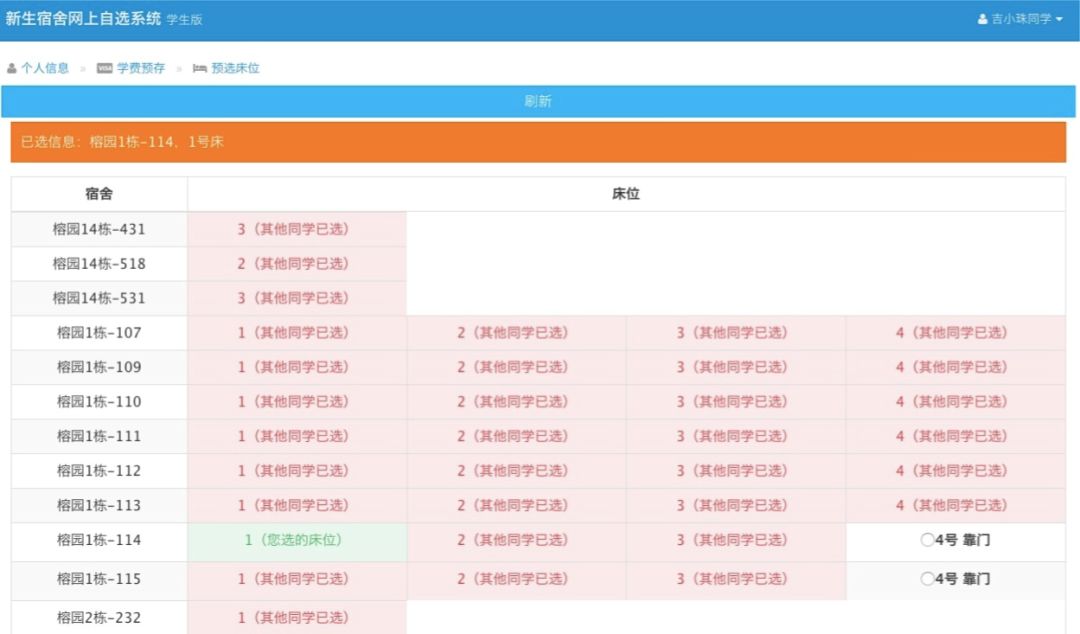
Task: Click bed 1（其他同学已选）in 榕园2栋-232
Action: coord(297,617)
